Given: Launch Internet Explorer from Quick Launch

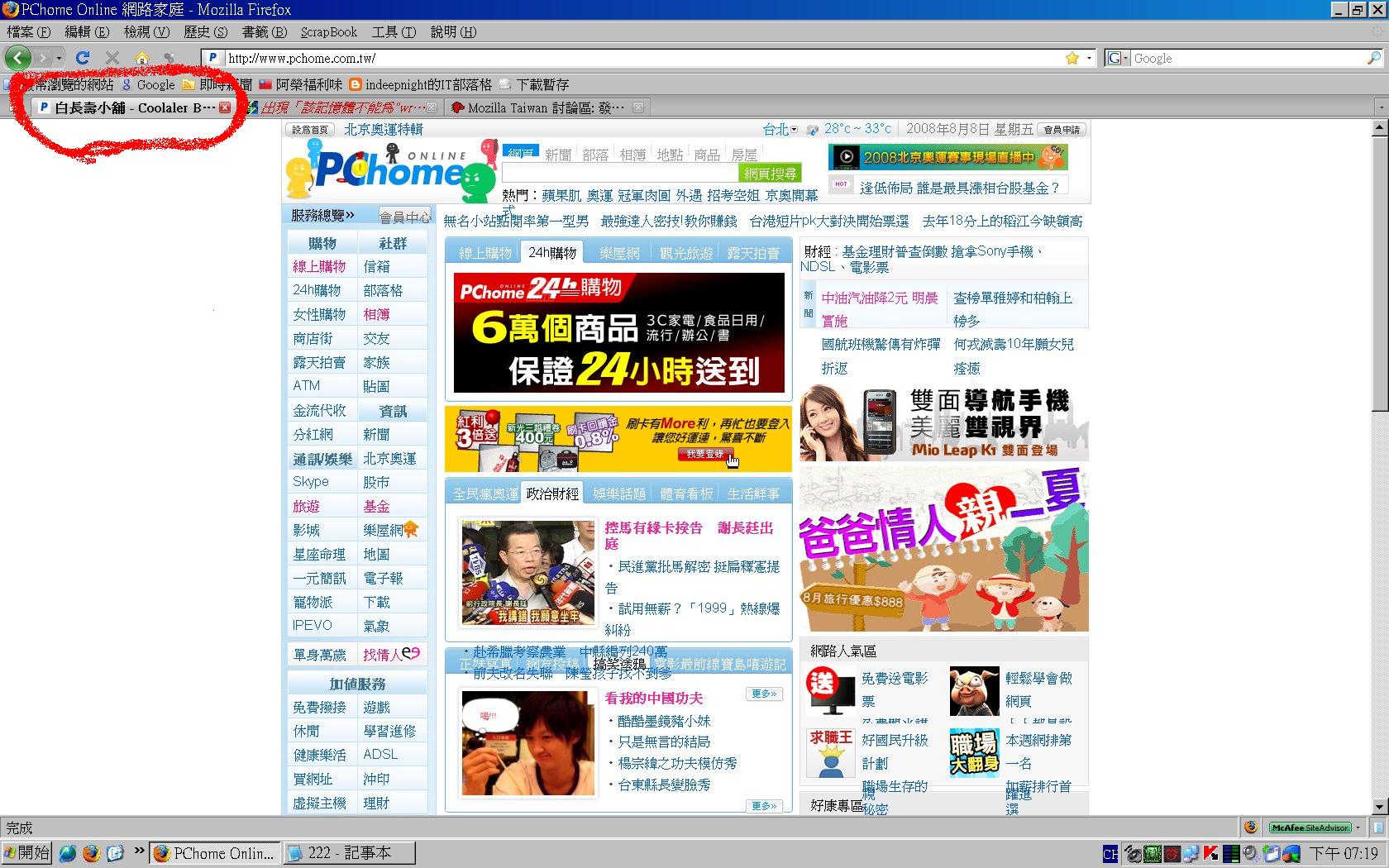Looking at the screenshot, I should click(x=67, y=852).
